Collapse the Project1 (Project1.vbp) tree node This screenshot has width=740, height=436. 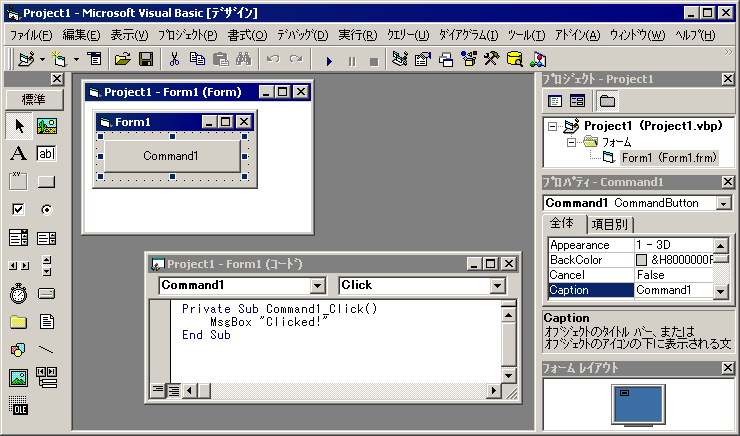(x=552, y=126)
